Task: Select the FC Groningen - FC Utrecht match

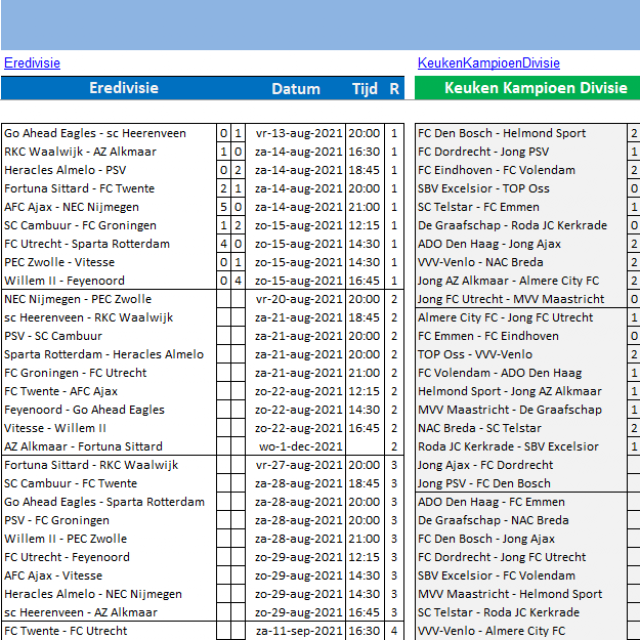Action: click(x=76, y=373)
